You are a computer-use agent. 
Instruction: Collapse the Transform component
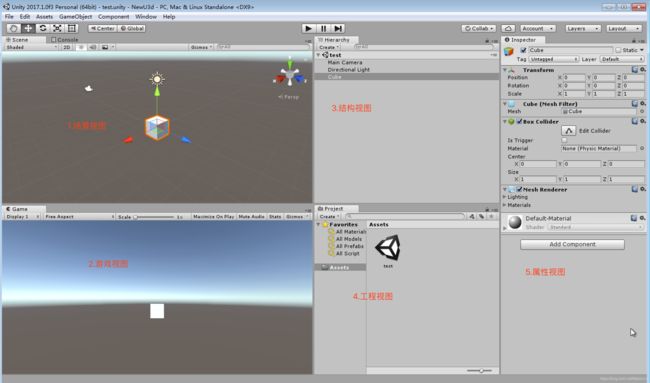click(x=504, y=70)
